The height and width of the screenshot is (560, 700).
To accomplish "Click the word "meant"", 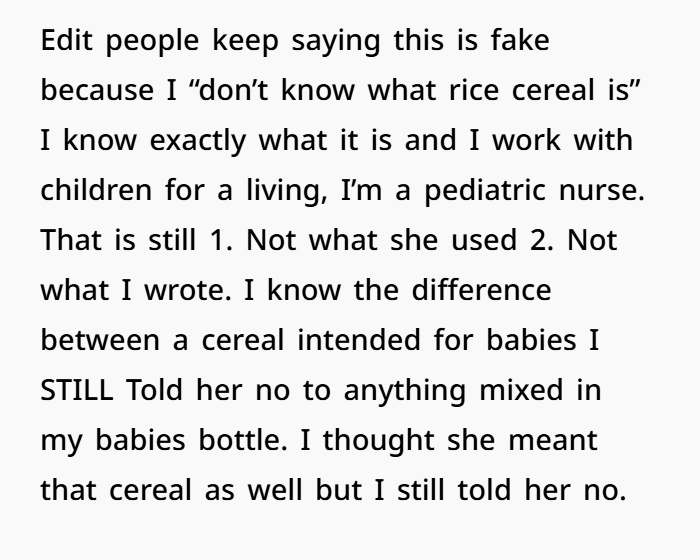I will (553, 440).
